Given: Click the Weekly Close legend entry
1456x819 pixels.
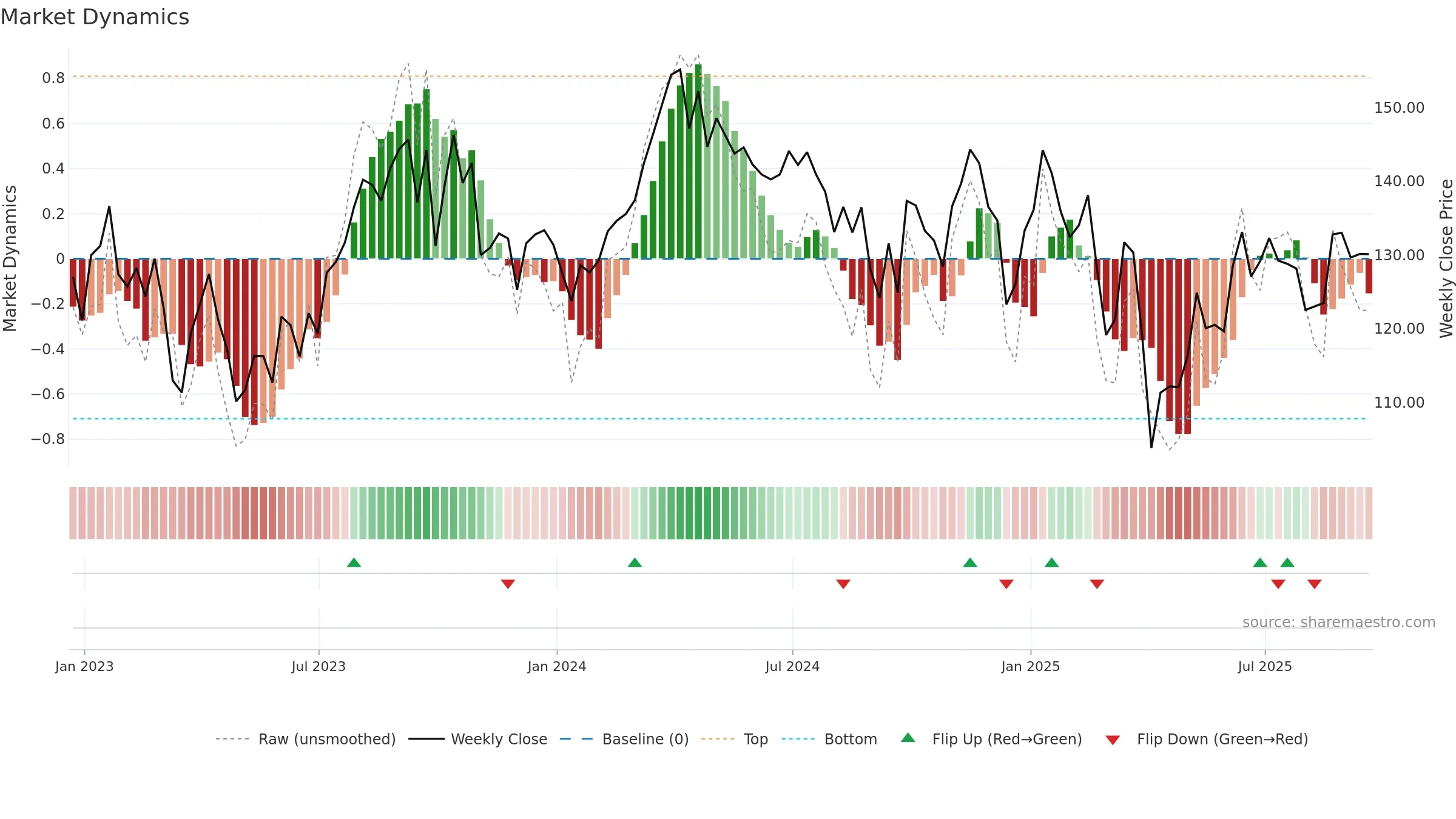Looking at the screenshot, I should point(478,739).
